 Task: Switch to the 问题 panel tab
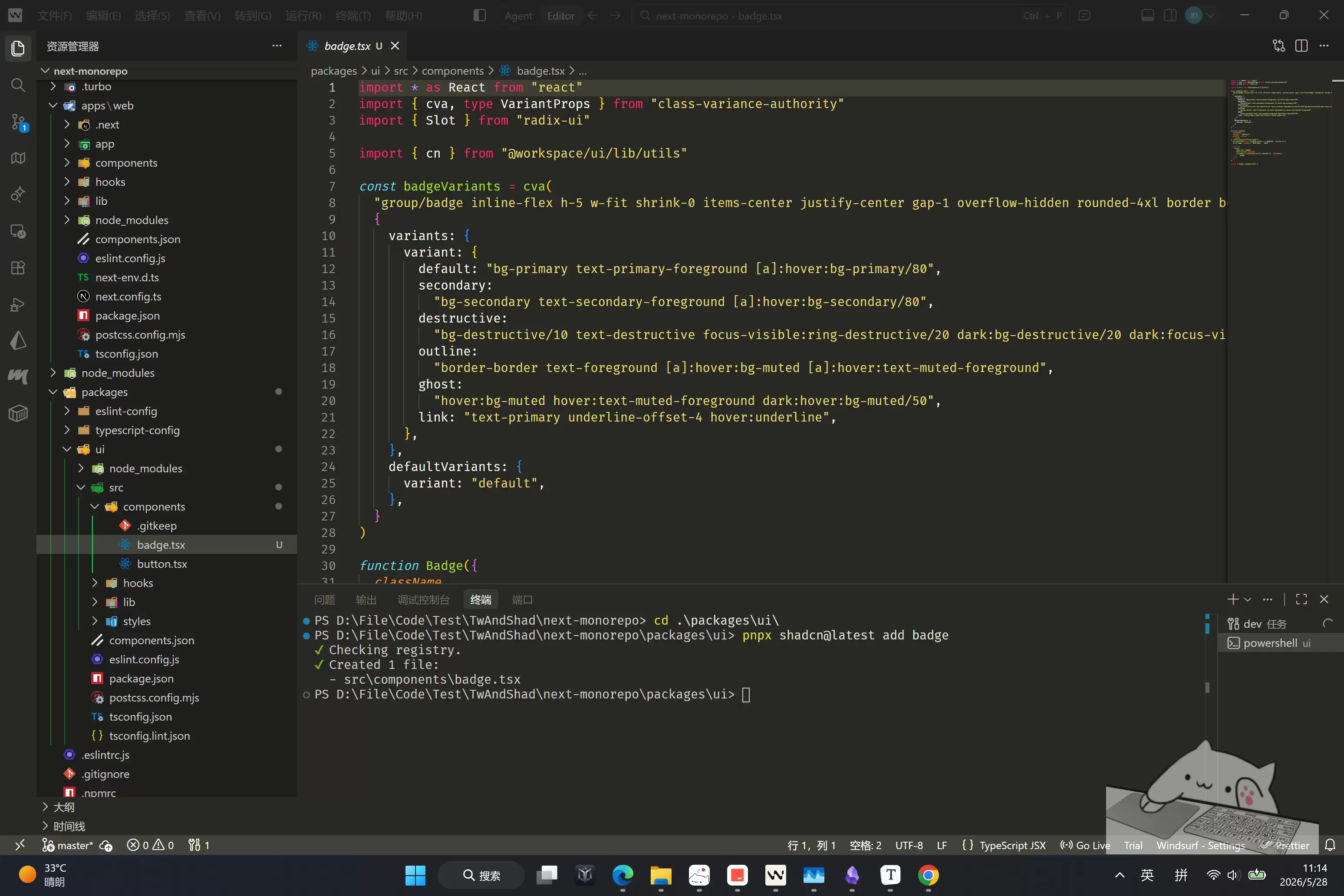click(x=324, y=600)
